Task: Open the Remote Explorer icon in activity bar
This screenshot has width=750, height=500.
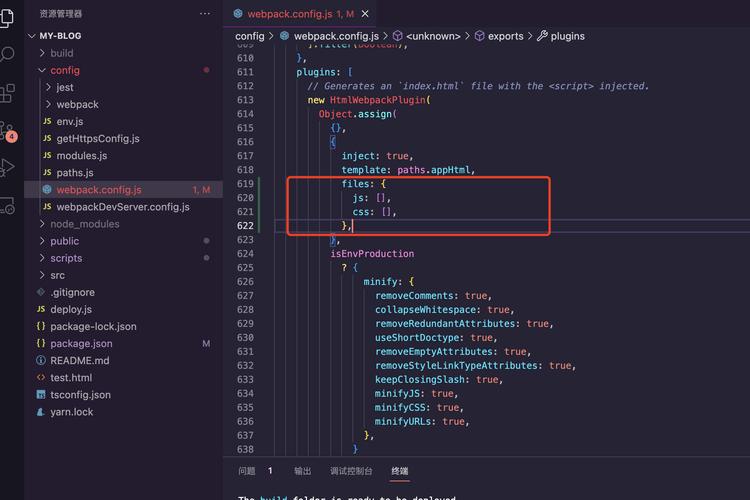Action: pyautogui.click(x=7, y=205)
